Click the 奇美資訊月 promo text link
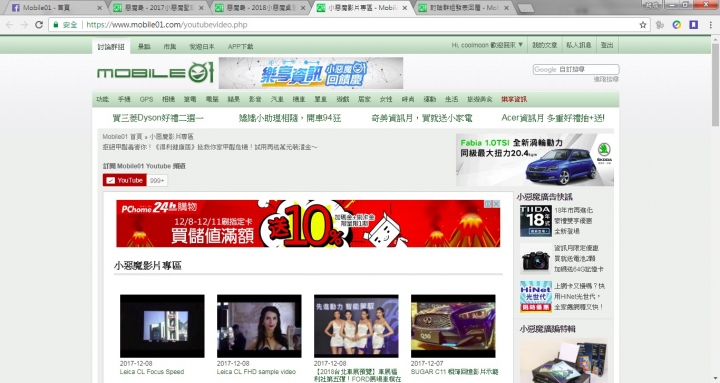 (x=422, y=118)
